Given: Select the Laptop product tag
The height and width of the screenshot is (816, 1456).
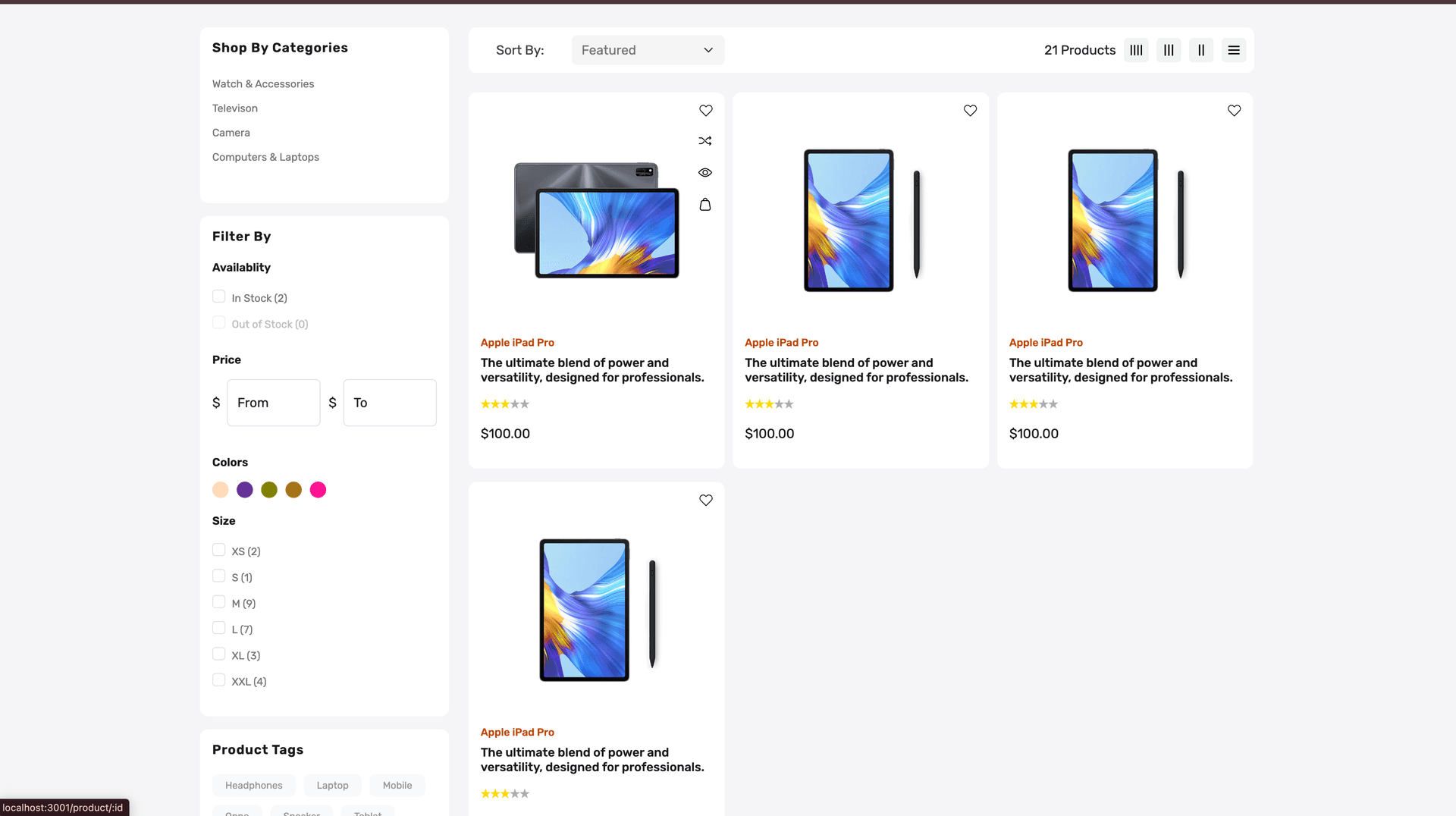Looking at the screenshot, I should (332, 786).
